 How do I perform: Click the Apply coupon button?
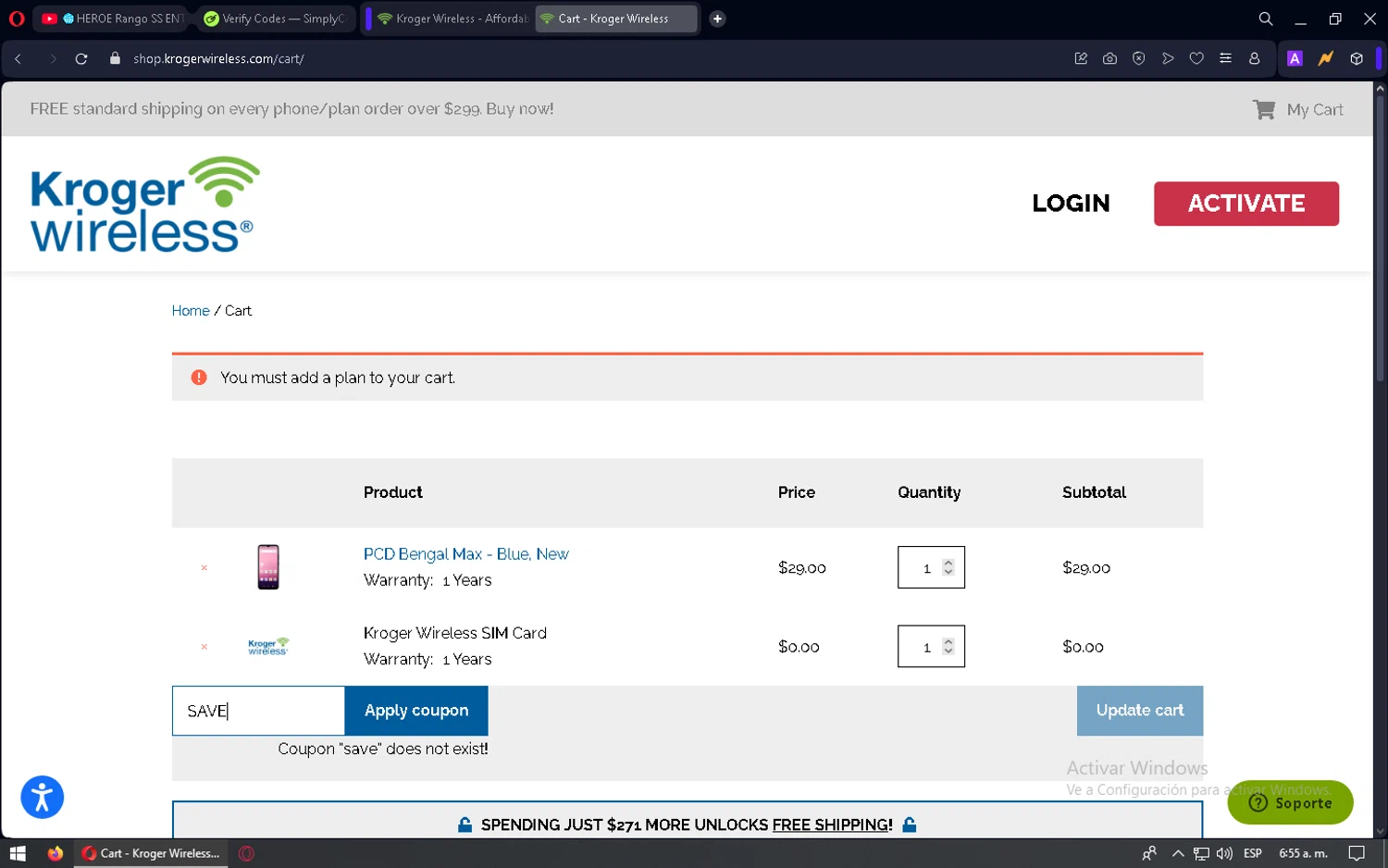click(x=416, y=711)
